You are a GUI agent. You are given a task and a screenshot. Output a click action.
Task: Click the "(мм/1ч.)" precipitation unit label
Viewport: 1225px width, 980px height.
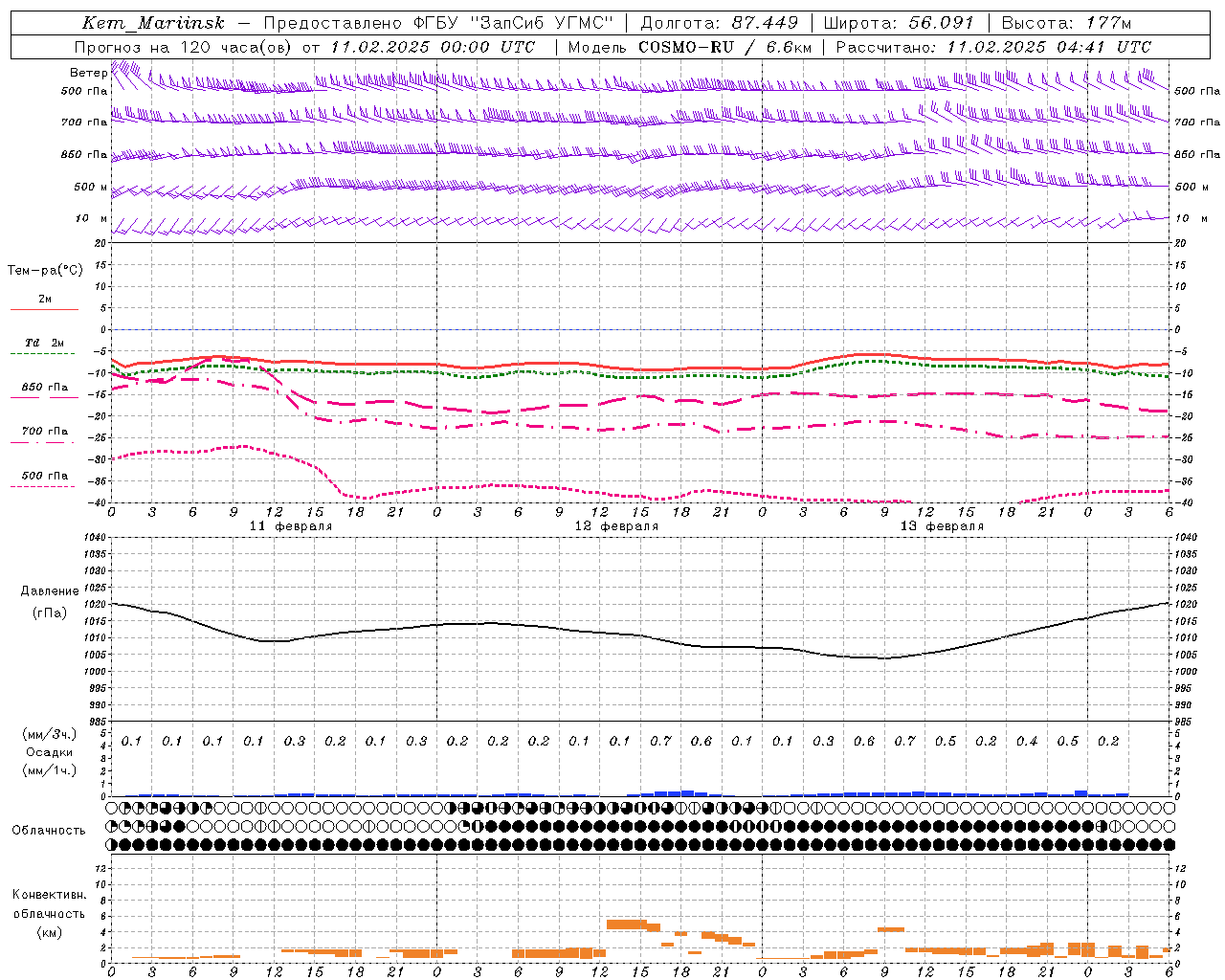click(50, 770)
